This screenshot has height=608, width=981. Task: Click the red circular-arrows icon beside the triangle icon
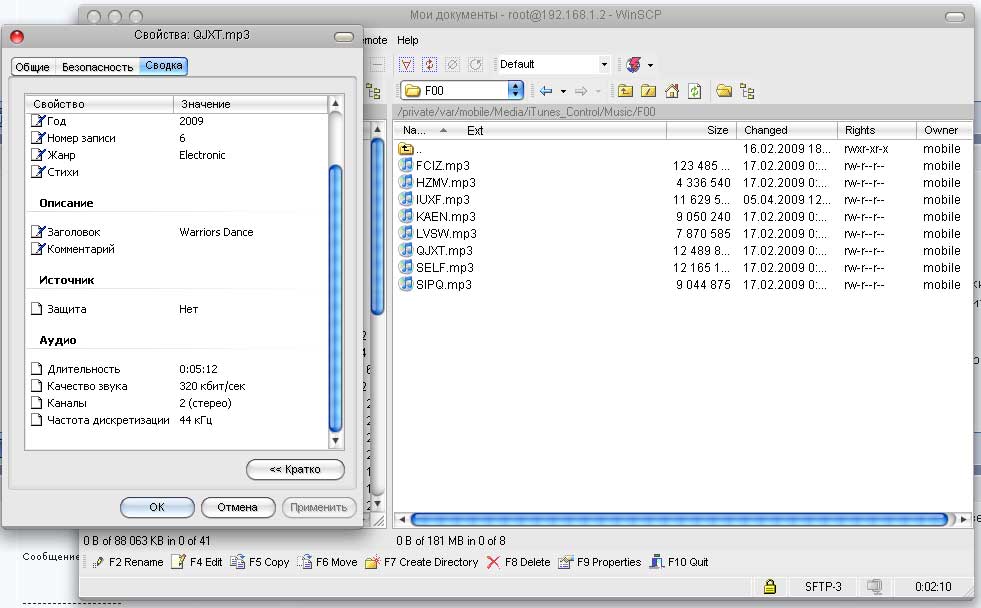(x=429, y=64)
